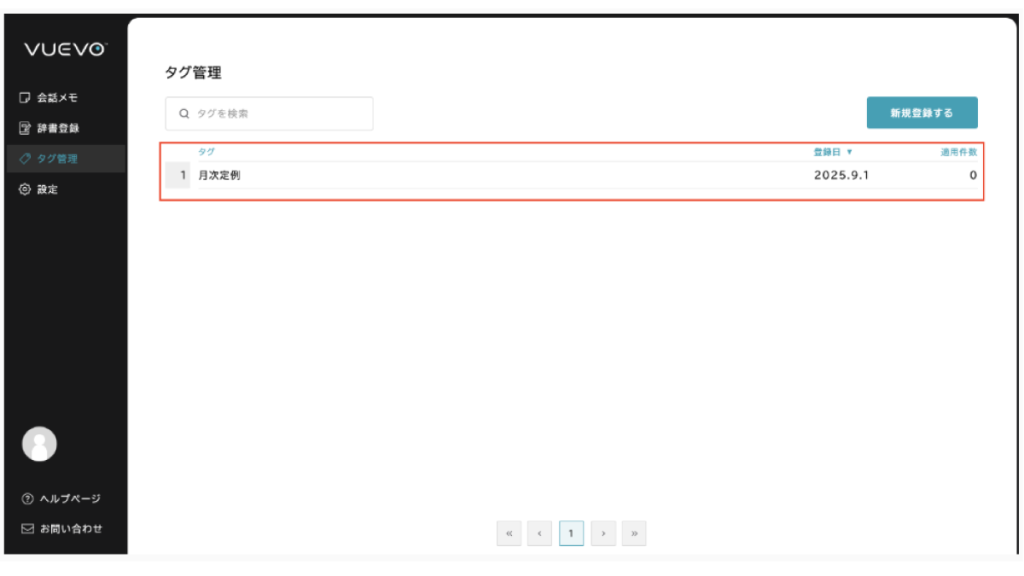The image size is (1024, 576).
Task: Click the search magnifier icon
Action: pyautogui.click(x=184, y=114)
